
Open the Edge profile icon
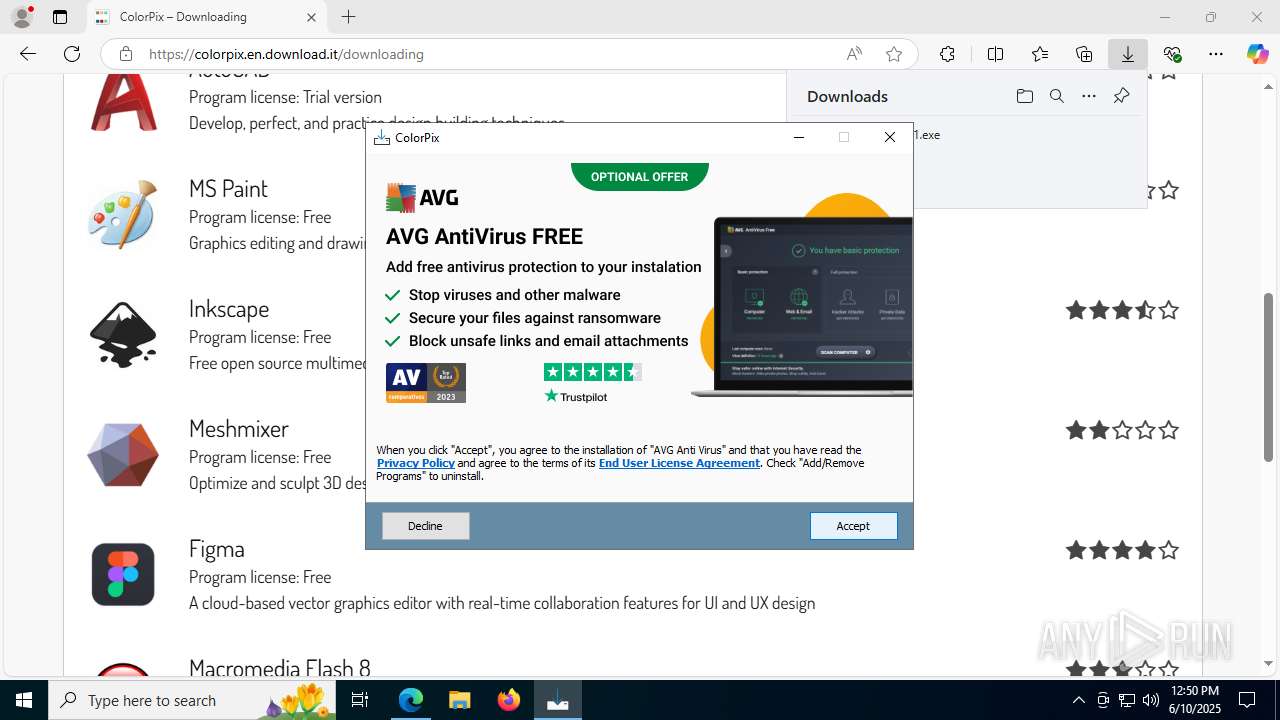pyautogui.click(x=22, y=17)
